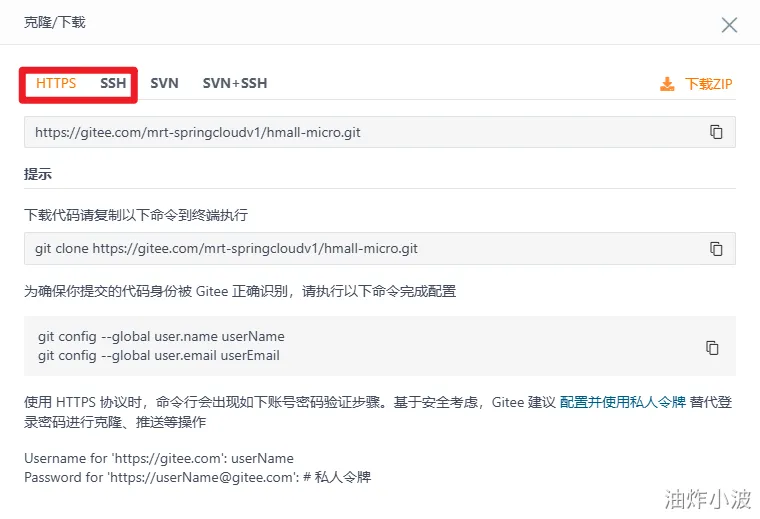Click the Password for userName@gitee.com line
The width and height of the screenshot is (760, 519).
[198, 477]
